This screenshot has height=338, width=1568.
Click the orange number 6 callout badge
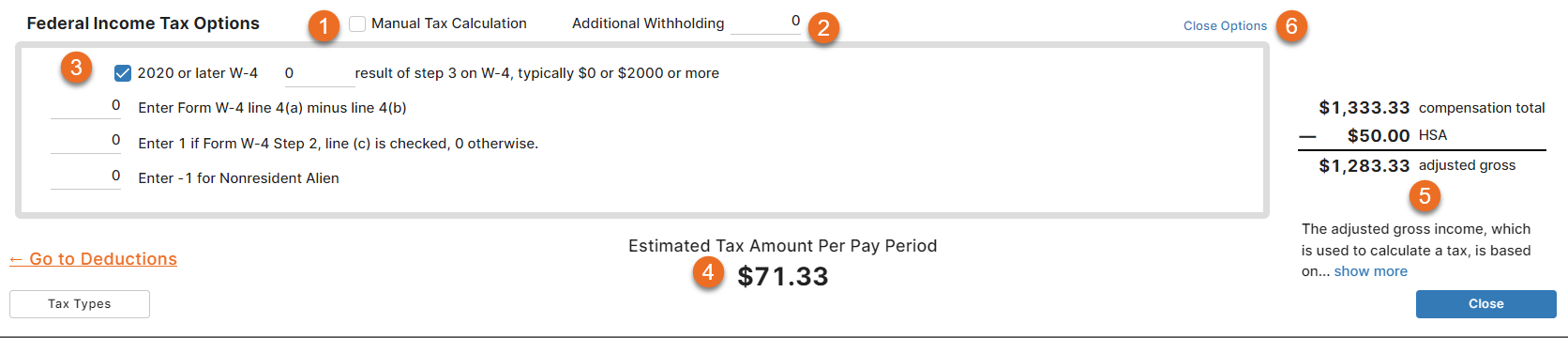(x=1291, y=26)
